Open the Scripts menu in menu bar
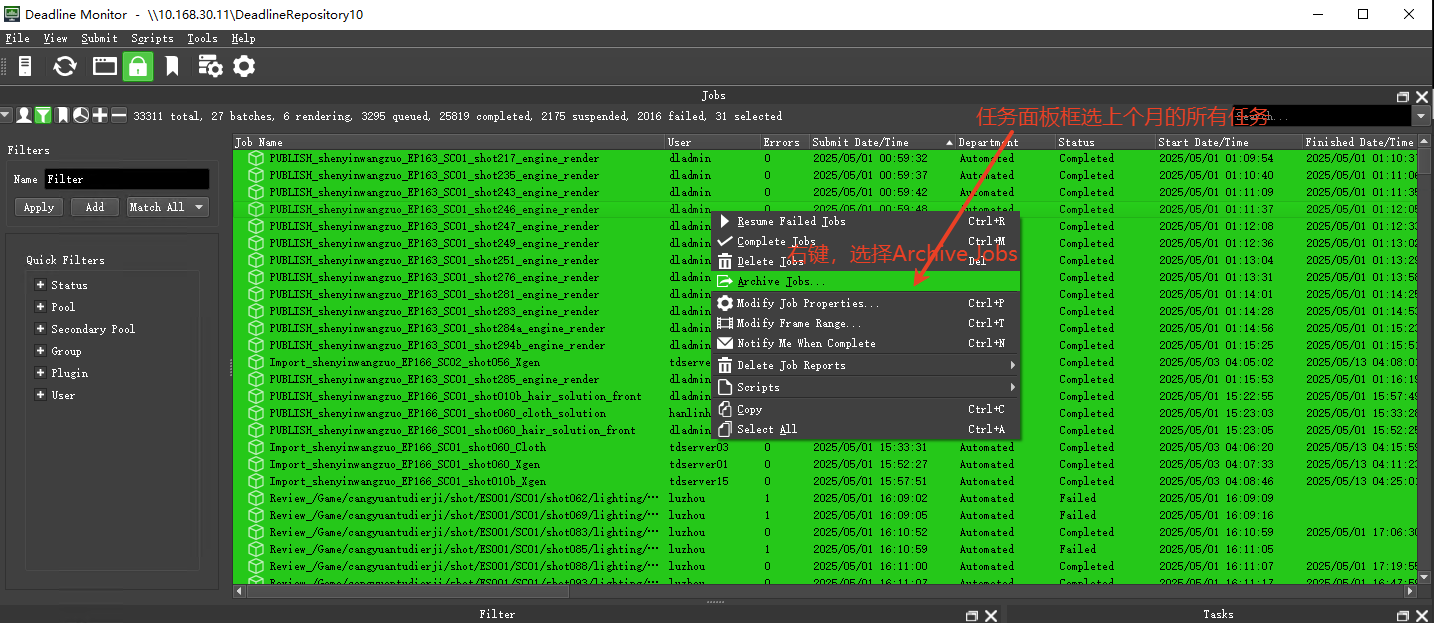Image resolution: width=1434 pixels, height=623 pixels. click(x=152, y=39)
